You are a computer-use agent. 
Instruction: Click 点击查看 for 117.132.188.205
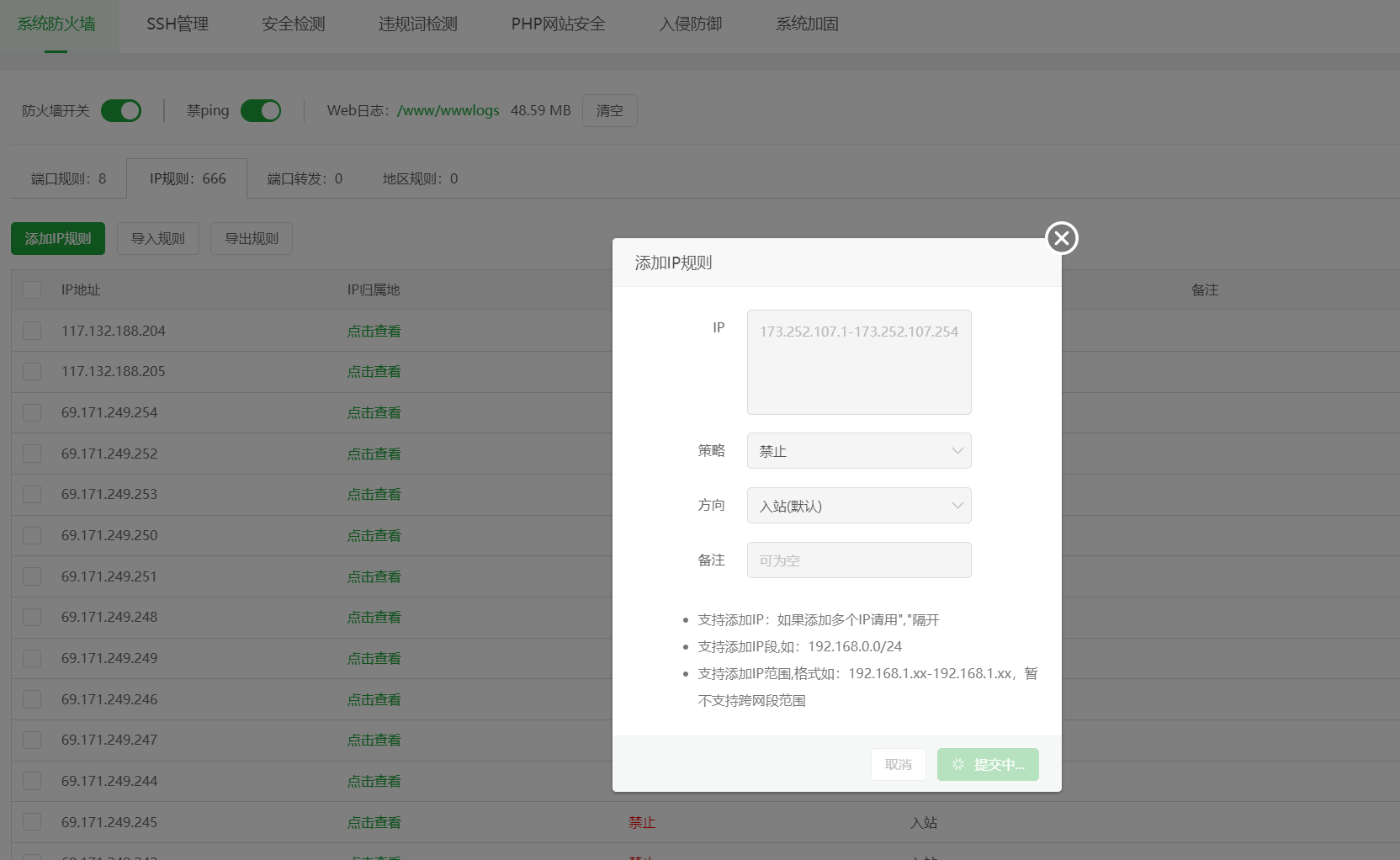coord(374,371)
